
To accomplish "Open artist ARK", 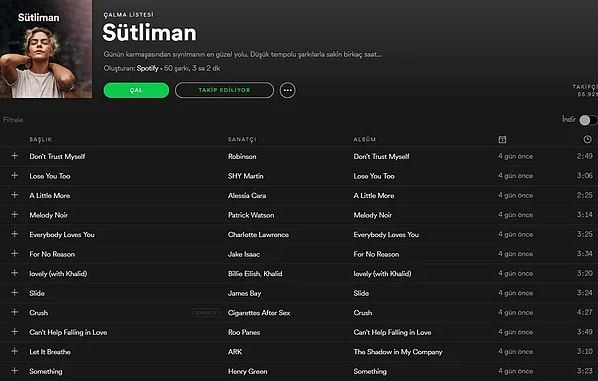I will click(x=235, y=352).
